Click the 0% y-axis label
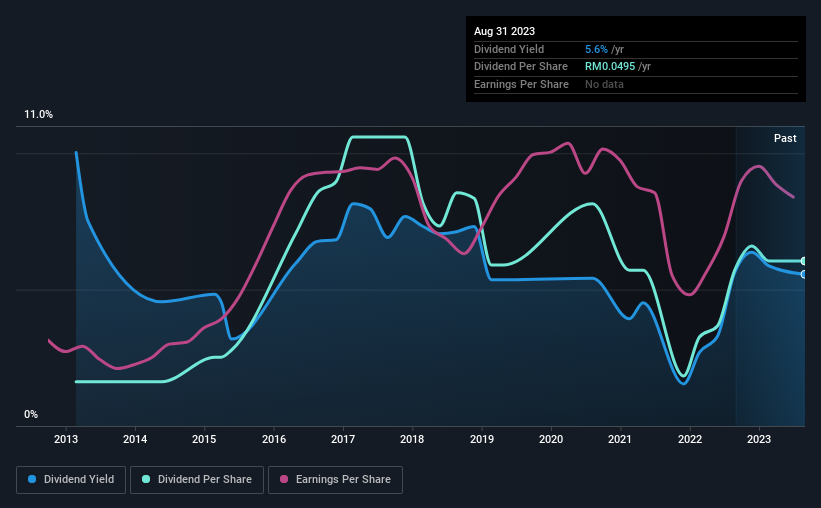 click(x=31, y=414)
